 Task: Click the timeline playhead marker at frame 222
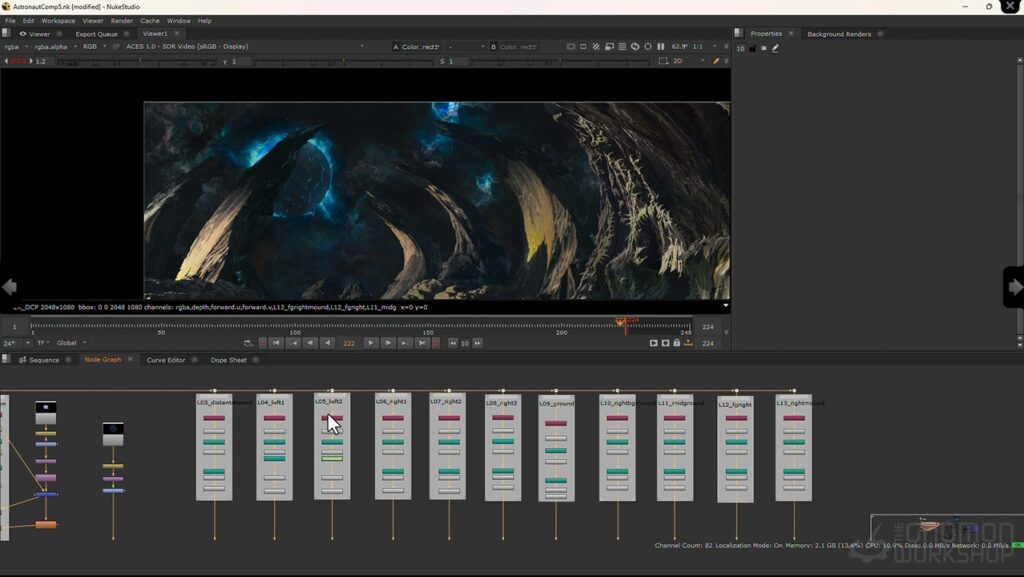click(x=620, y=323)
